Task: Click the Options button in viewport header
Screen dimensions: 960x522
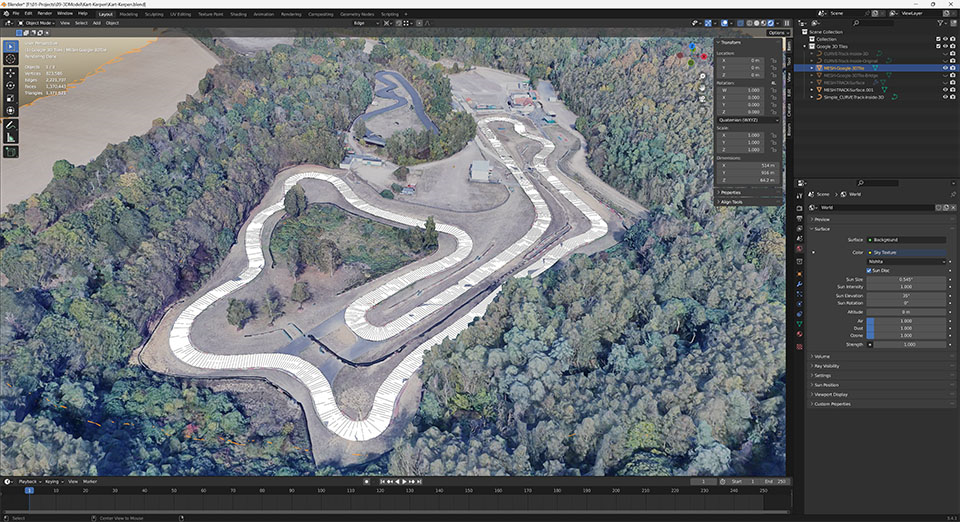Action: click(x=776, y=33)
